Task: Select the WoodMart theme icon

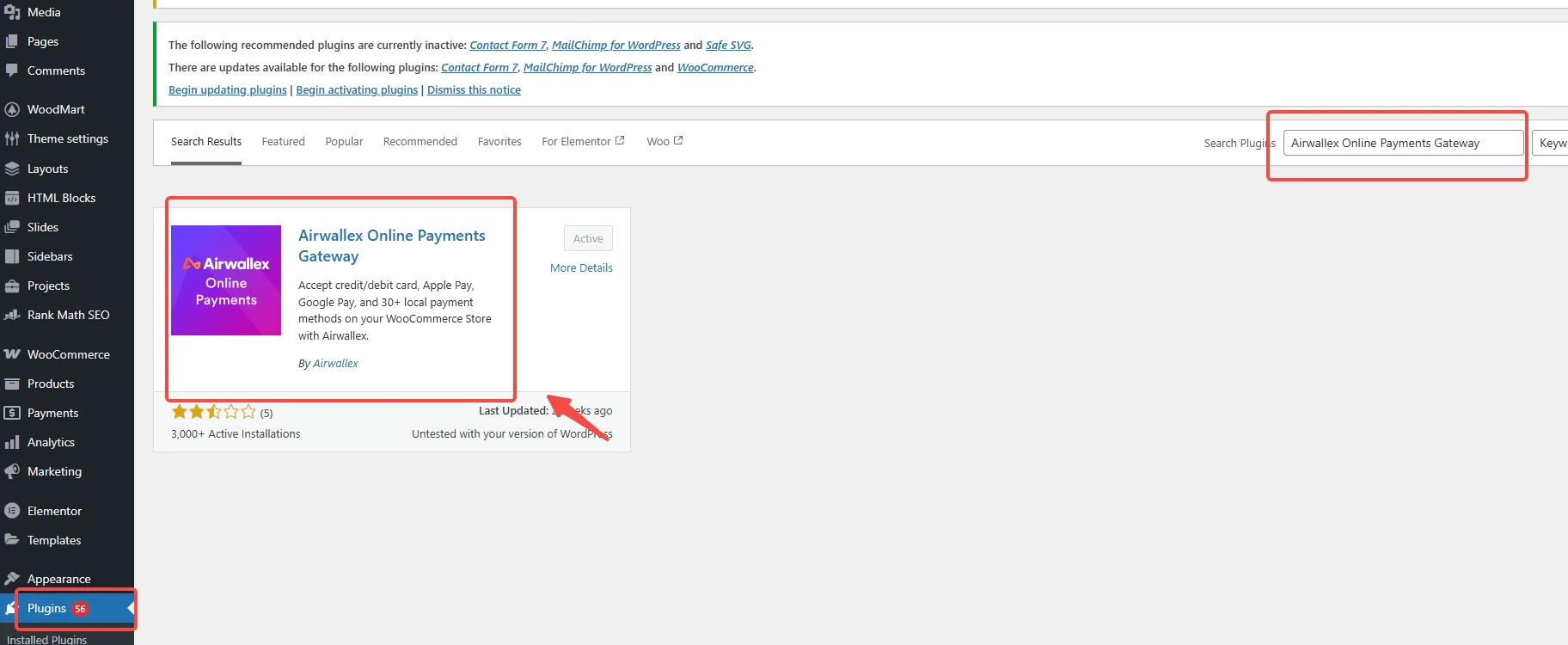Action: [x=12, y=109]
